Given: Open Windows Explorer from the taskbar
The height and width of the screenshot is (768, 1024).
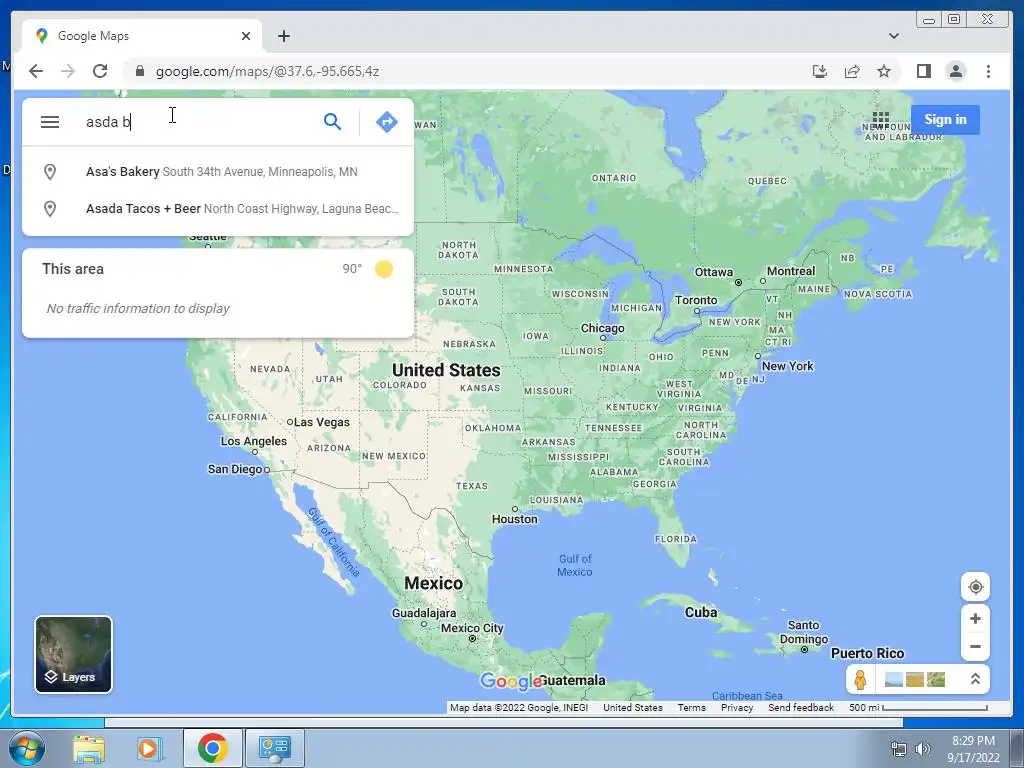Looking at the screenshot, I should pyautogui.click(x=89, y=748).
